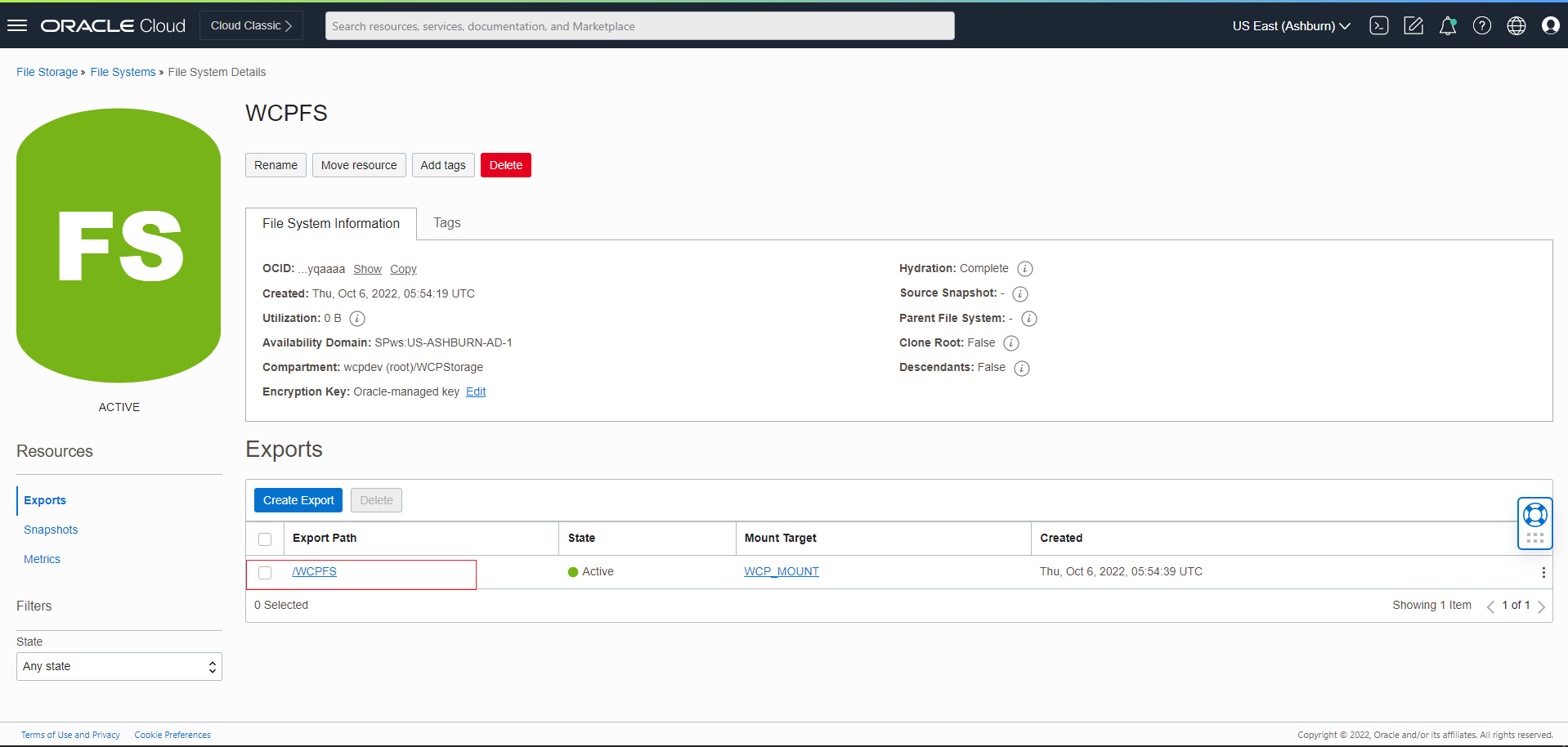Open the Profile user avatar icon
Image resolution: width=1568 pixels, height=747 pixels.
coord(1551,25)
